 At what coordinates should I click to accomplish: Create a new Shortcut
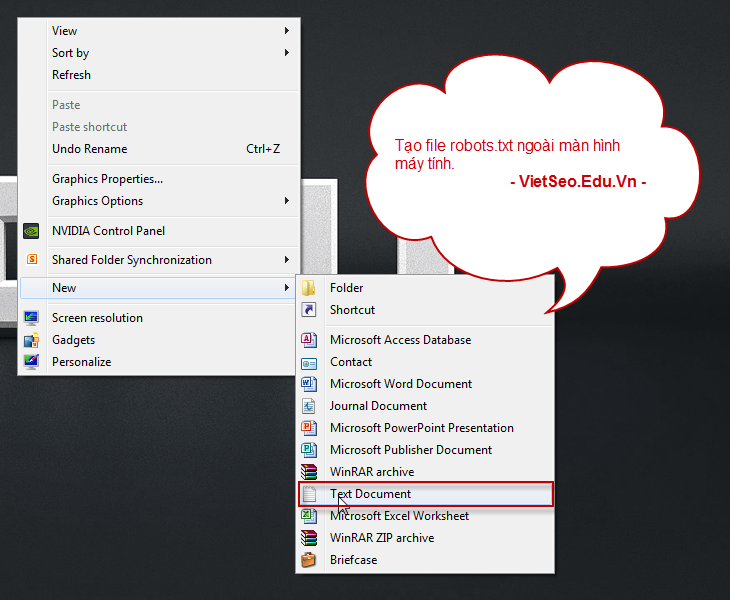[352, 310]
